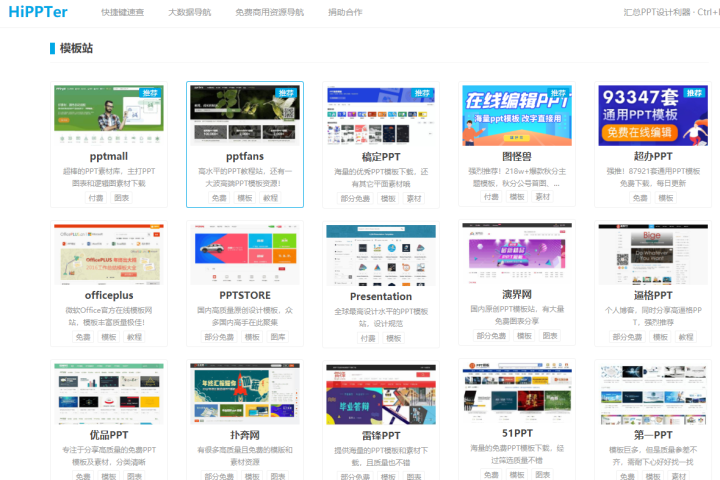Click the 图库 tag under PPTSTORE
Screen dimensions: 720x480
pos(278,337)
